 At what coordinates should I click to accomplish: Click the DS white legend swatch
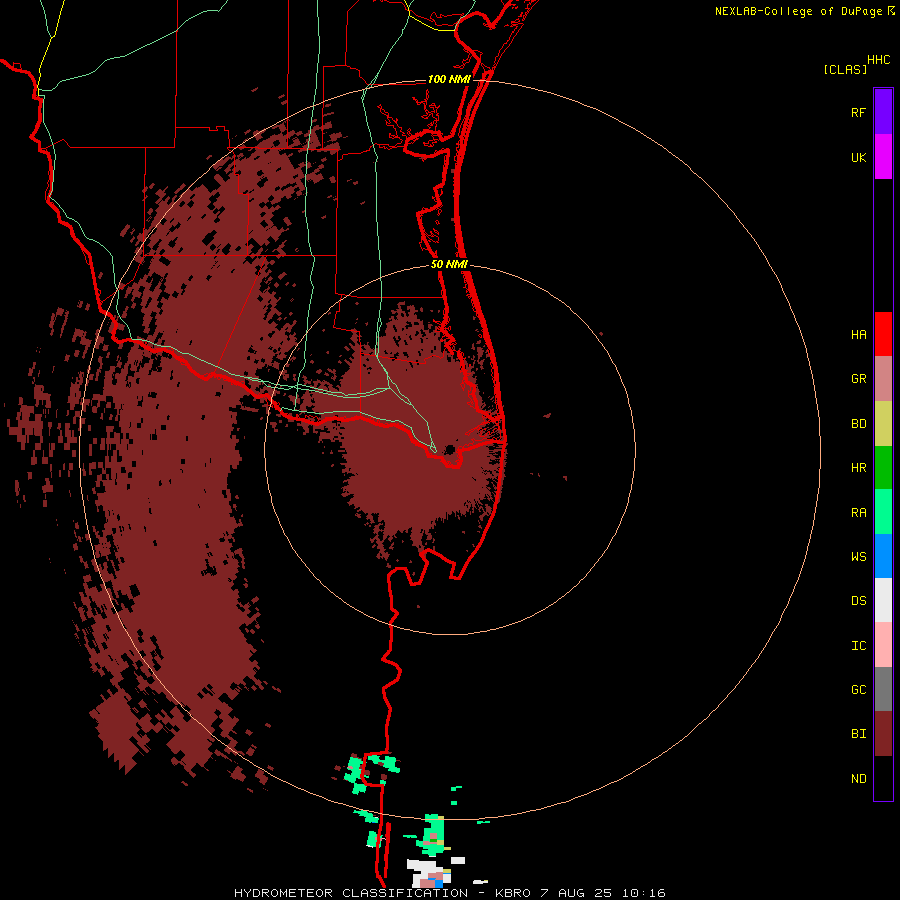[x=883, y=600]
